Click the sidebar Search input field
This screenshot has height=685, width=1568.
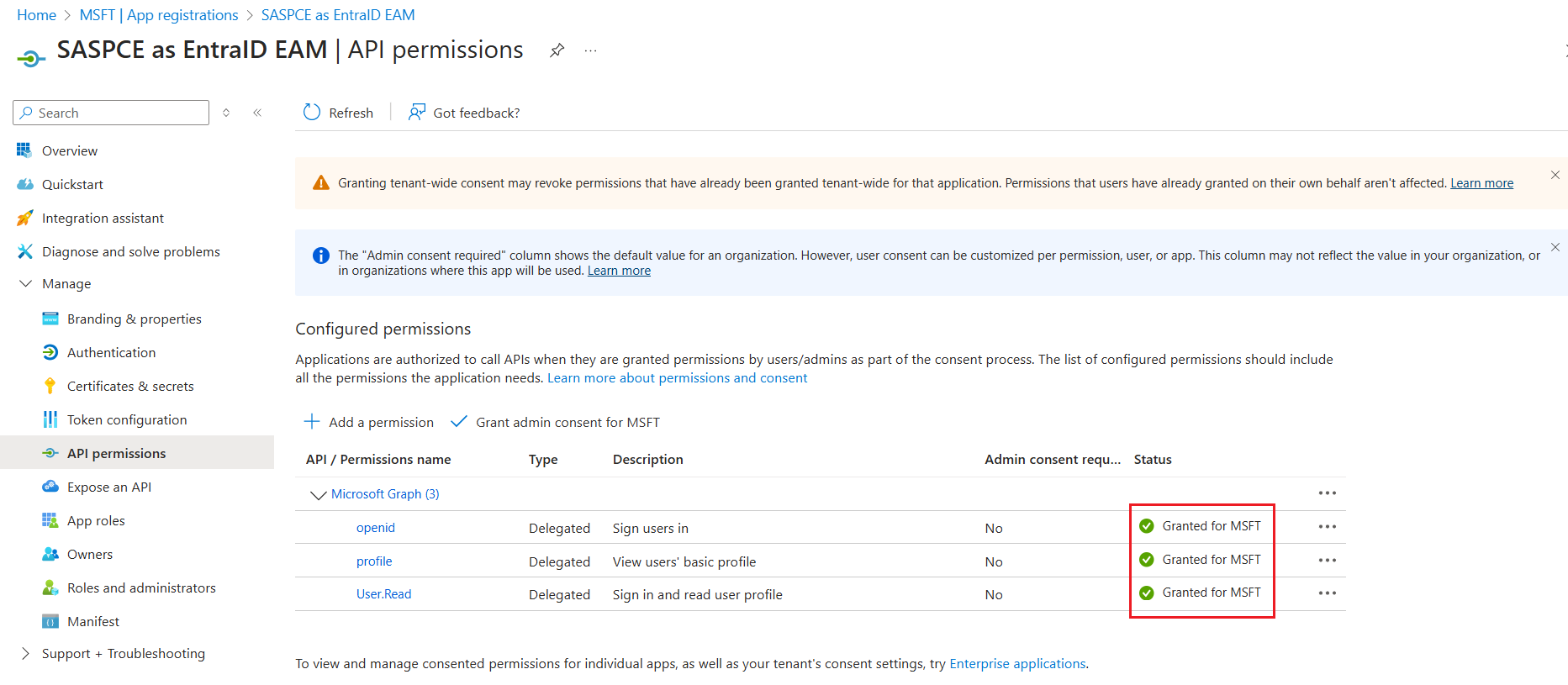point(118,113)
